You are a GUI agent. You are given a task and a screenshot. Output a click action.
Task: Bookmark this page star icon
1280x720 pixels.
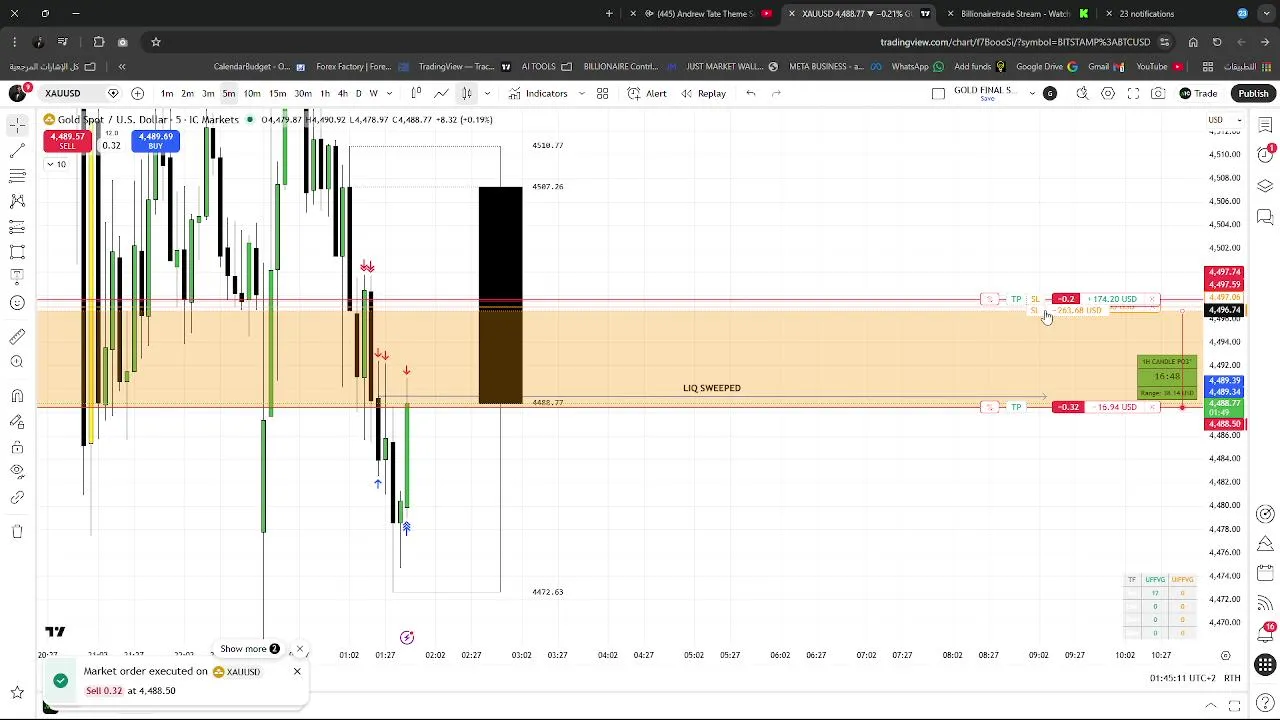click(x=156, y=42)
